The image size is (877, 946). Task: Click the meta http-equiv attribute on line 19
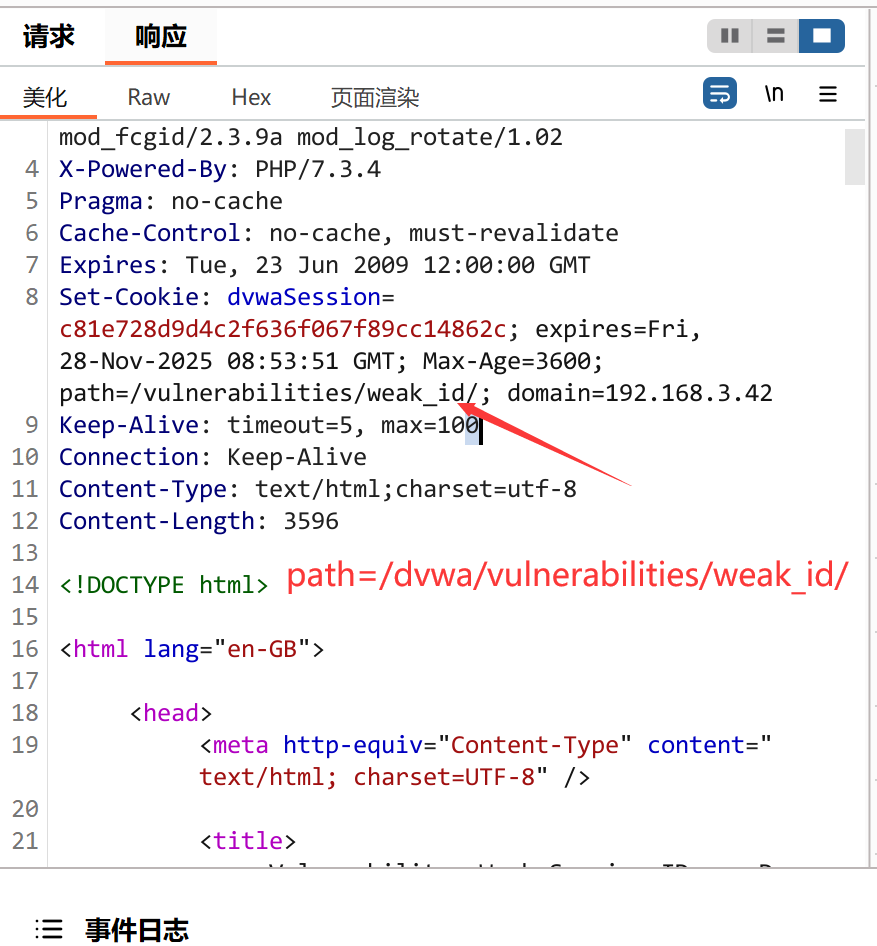coord(353,745)
